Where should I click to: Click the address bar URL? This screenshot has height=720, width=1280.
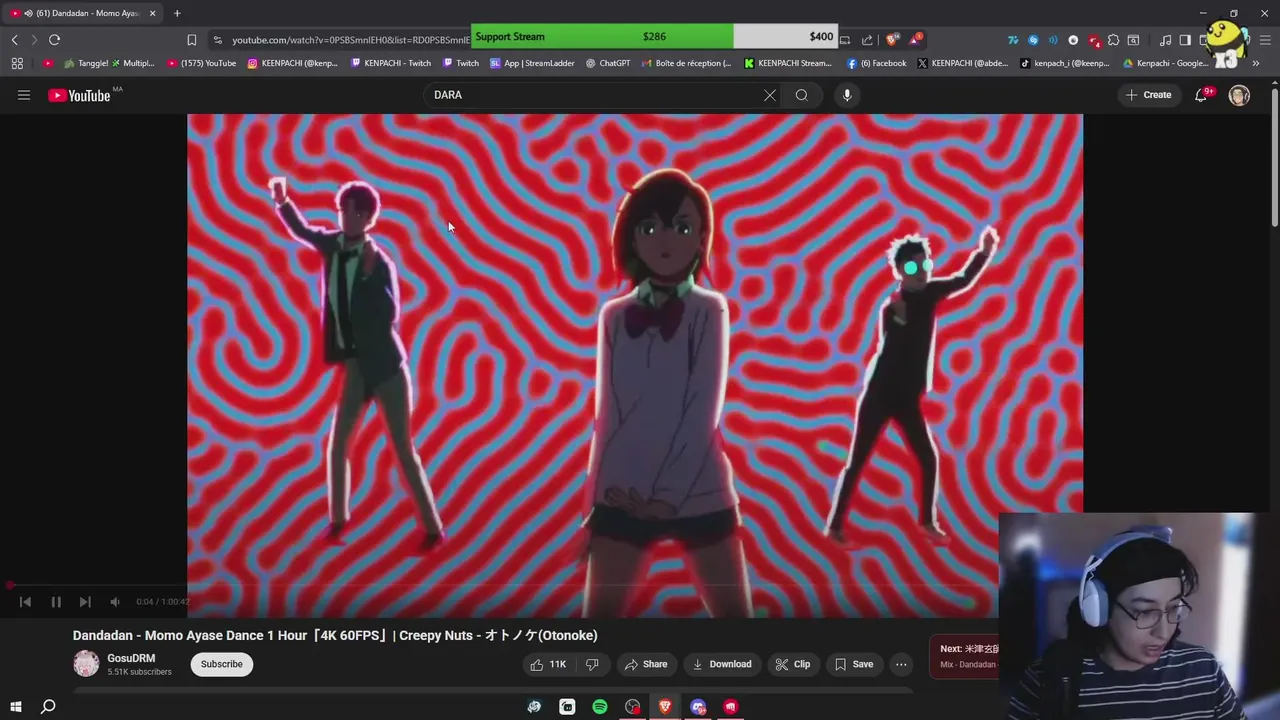(350, 39)
